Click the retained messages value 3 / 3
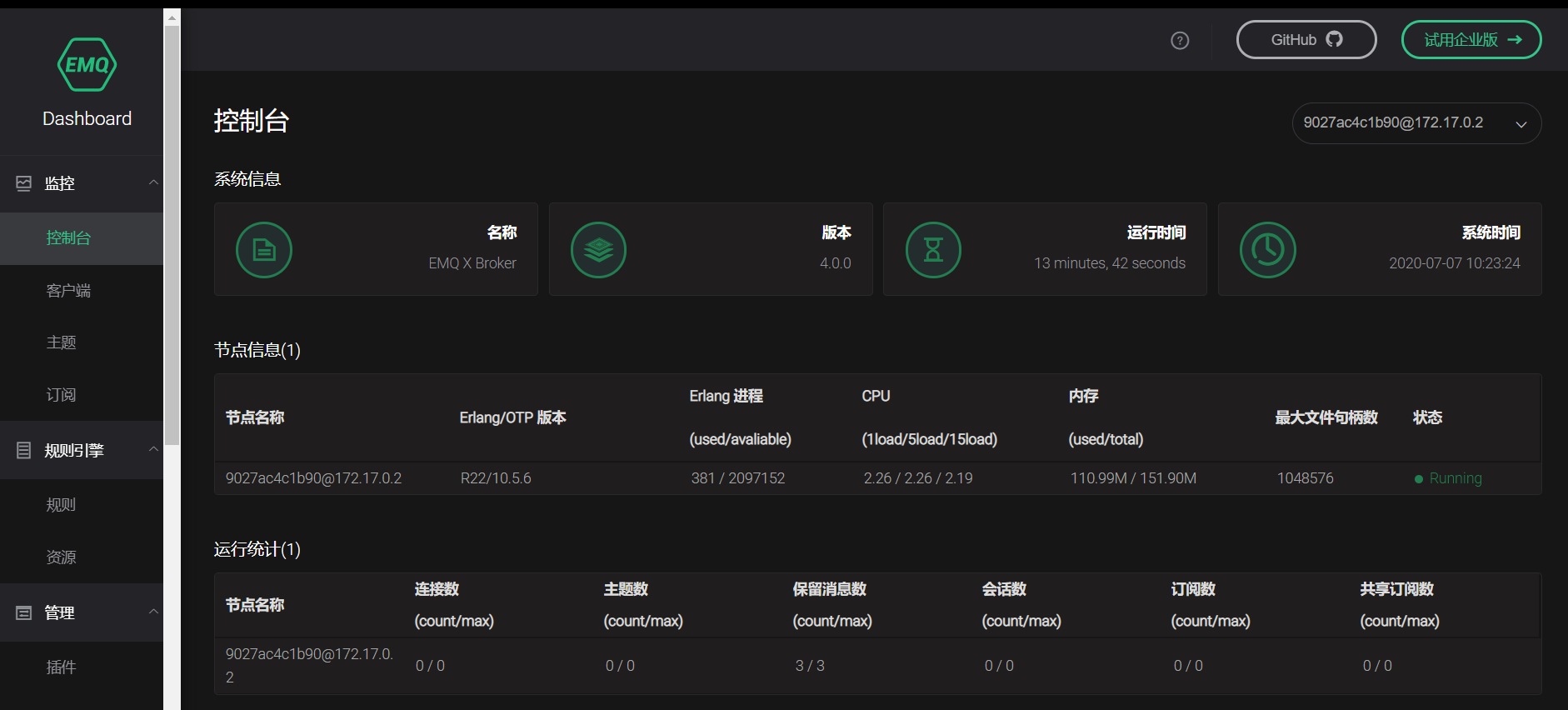Image resolution: width=1568 pixels, height=710 pixels. (810, 666)
